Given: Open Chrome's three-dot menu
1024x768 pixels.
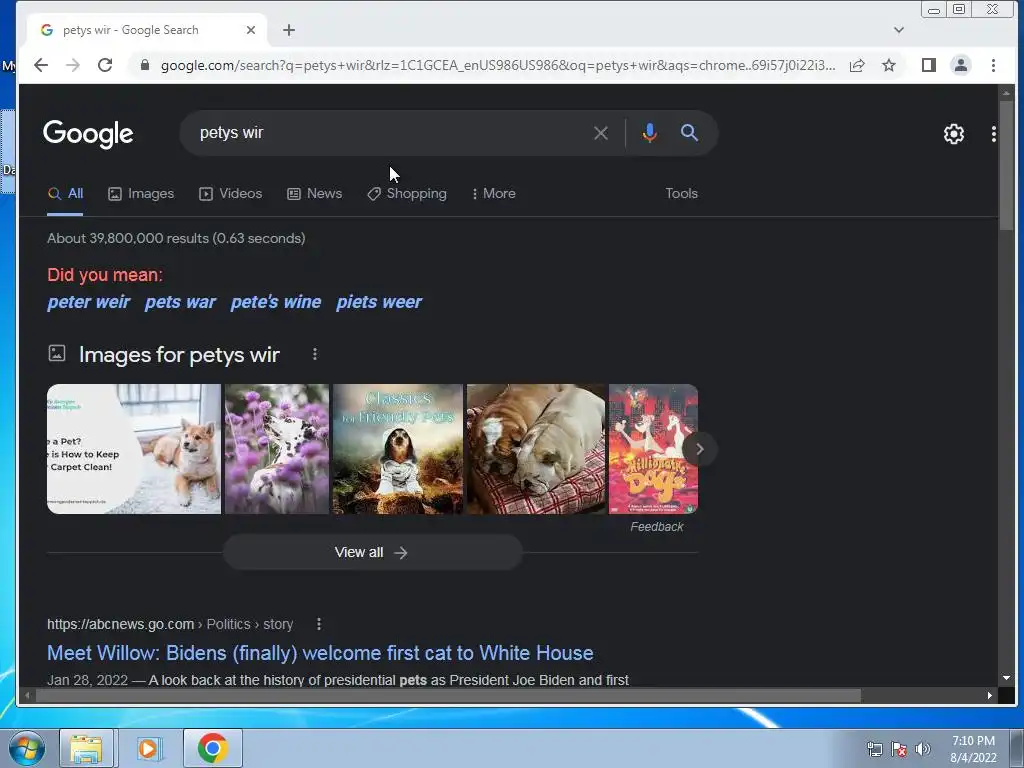Looking at the screenshot, I should [x=993, y=65].
